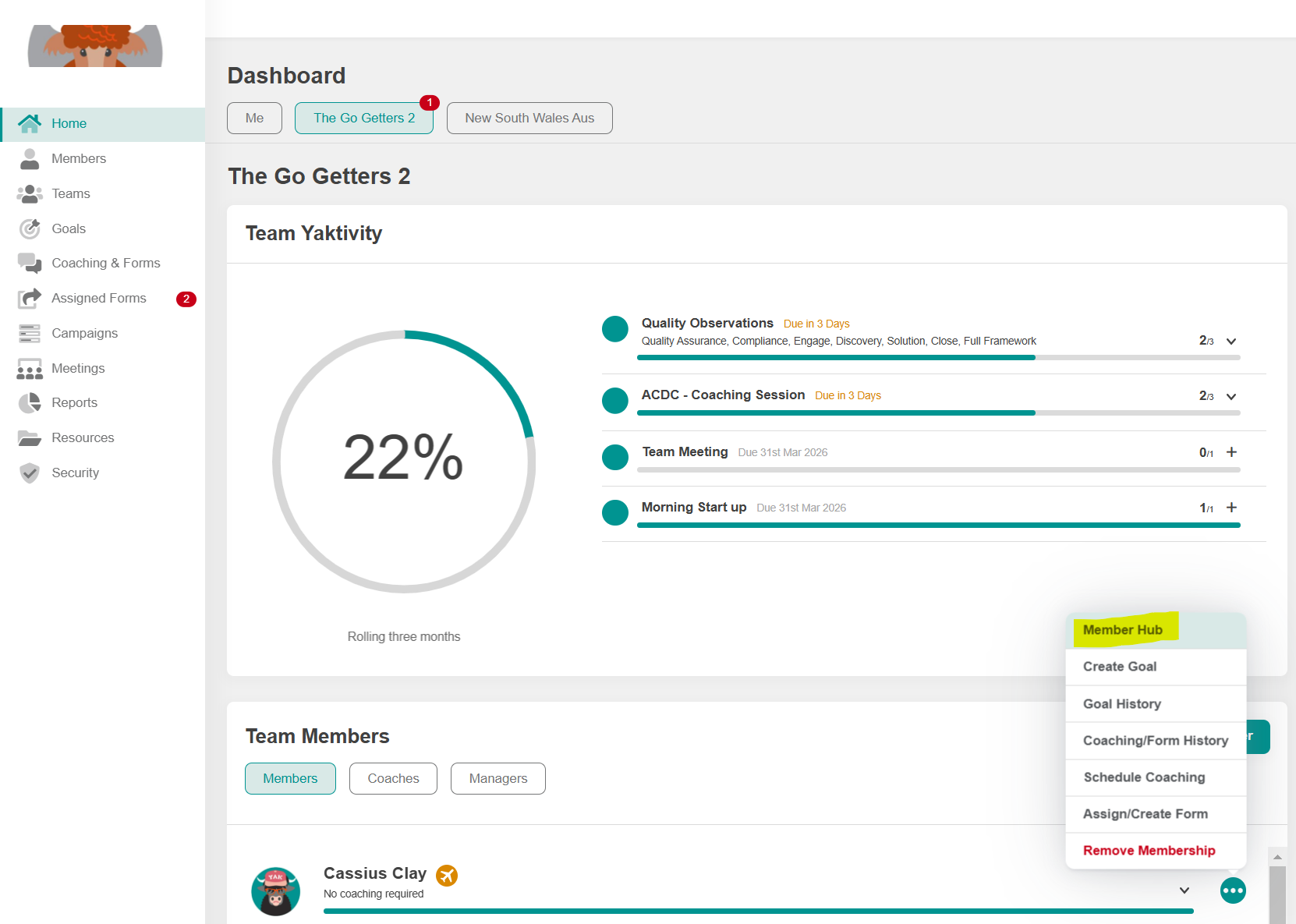Click the Security shield icon

coord(30,473)
